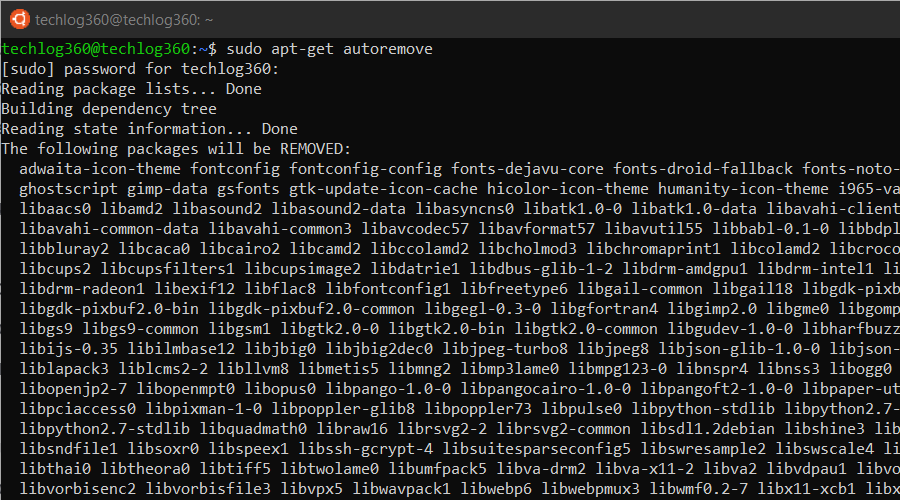The height and width of the screenshot is (500, 900).
Task: Click 'The following packages will be REMOVED:' line
Action: click(176, 149)
